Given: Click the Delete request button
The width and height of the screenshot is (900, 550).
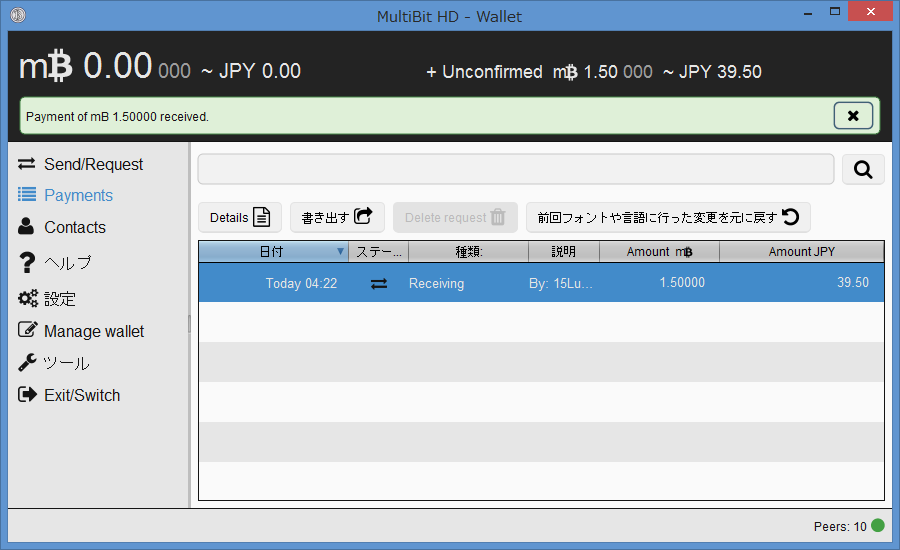Looking at the screenshot, I should (455, 217).
